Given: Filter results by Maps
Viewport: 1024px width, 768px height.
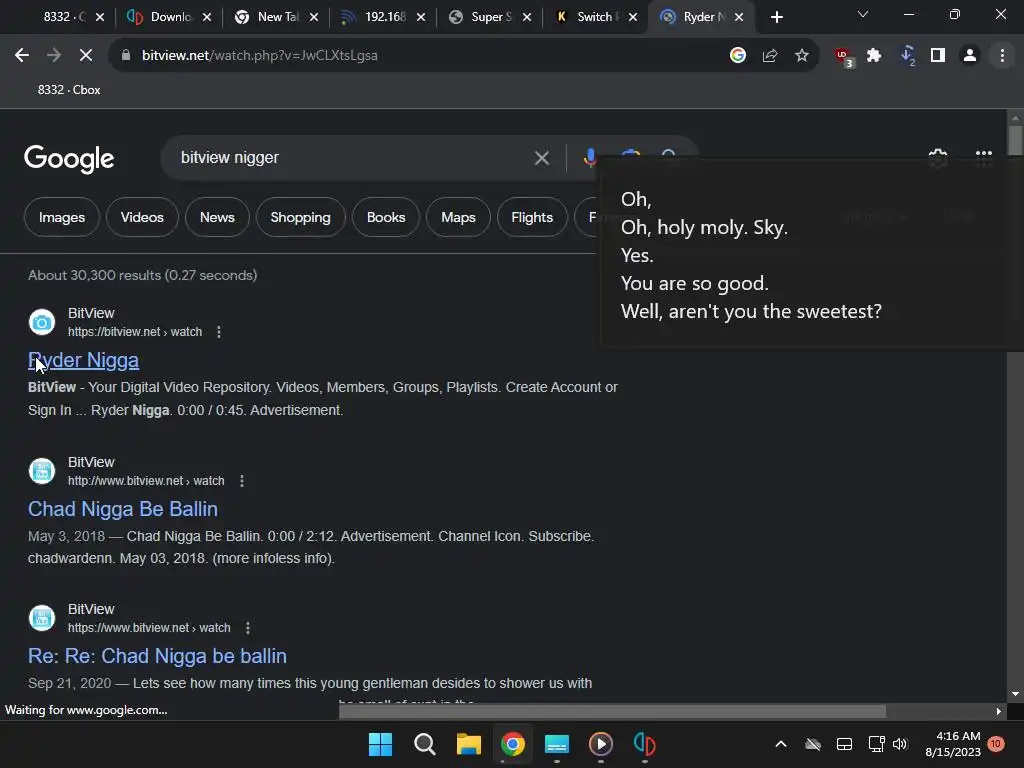Looking at the screenshot, I should click(x=458, y=217).
